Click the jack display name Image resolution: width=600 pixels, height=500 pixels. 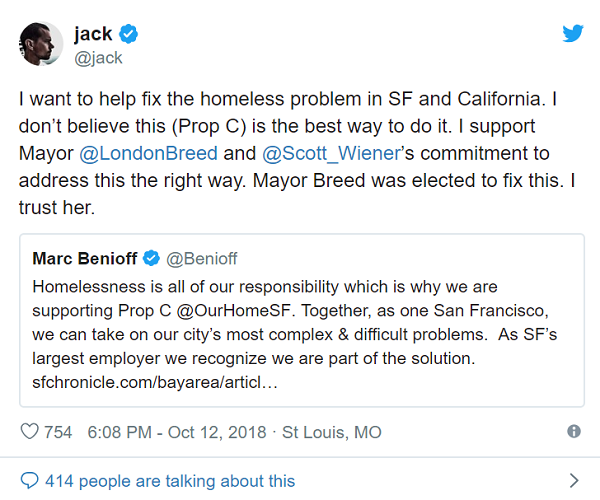tap(93, 35)
